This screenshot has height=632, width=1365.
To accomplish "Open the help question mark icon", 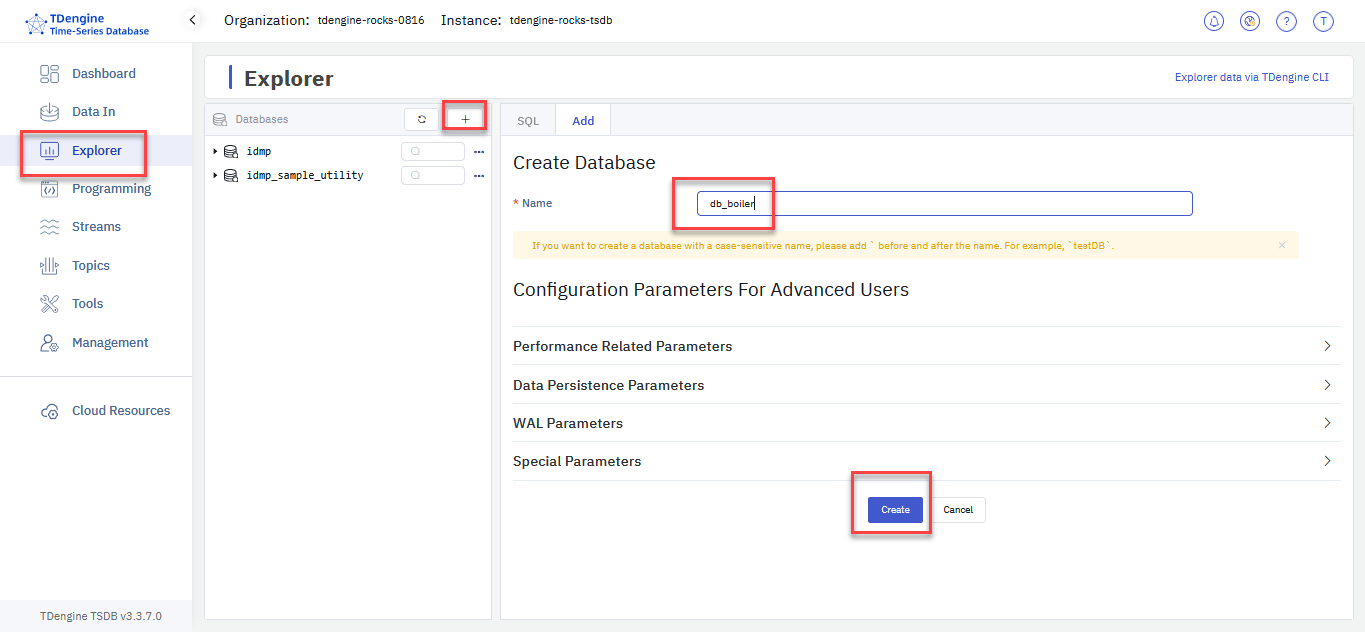I will pos(1287,21).
